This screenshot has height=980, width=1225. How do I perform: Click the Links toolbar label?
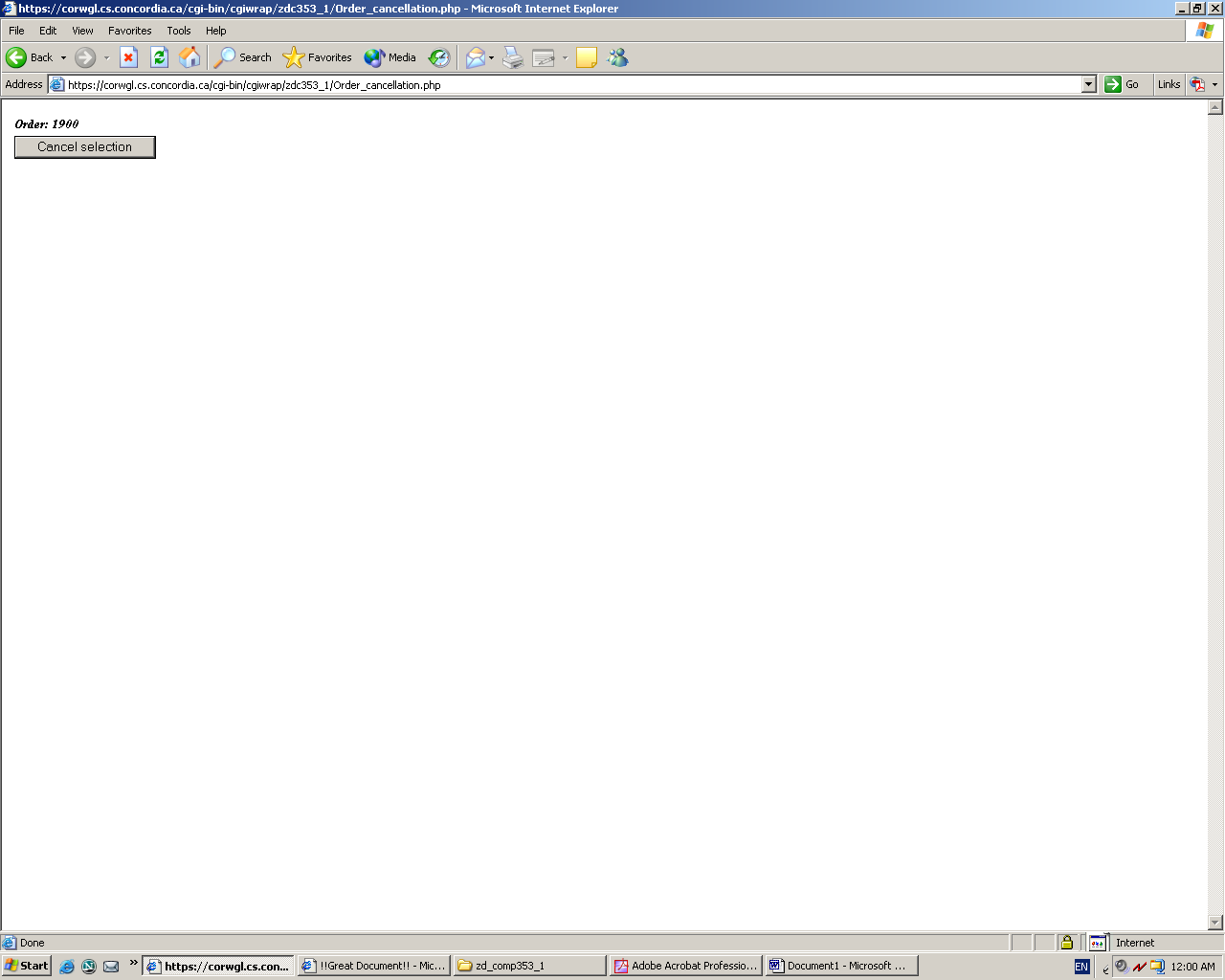1169,84
